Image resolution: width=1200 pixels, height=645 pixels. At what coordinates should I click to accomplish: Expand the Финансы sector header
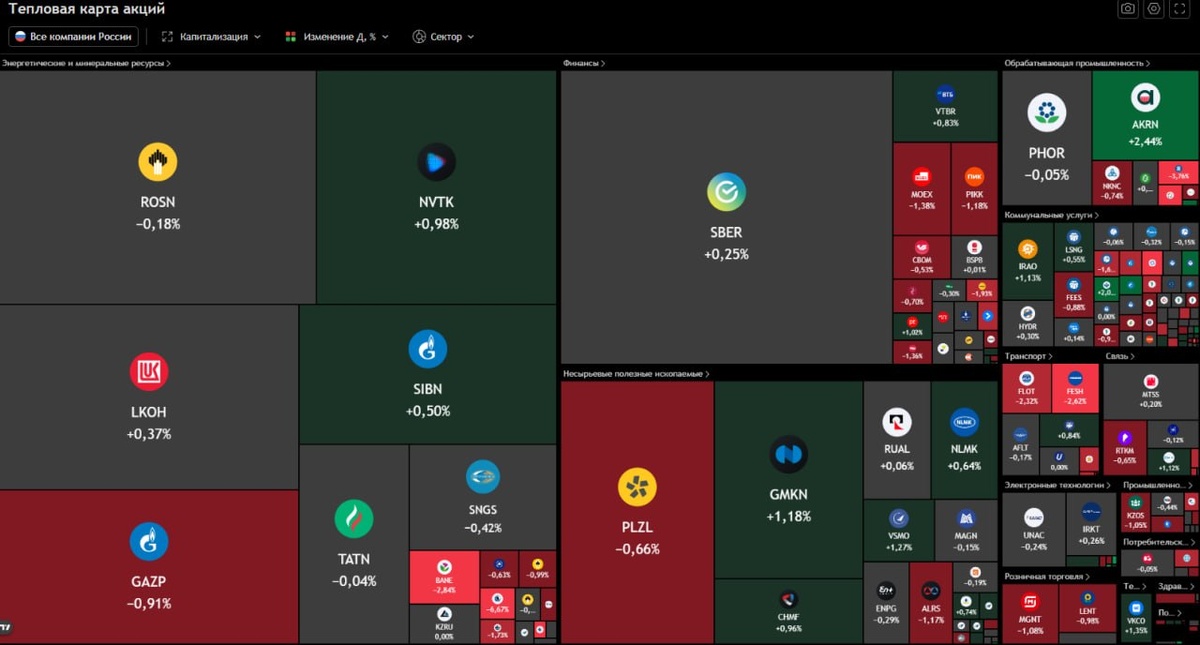coord(584,63)
